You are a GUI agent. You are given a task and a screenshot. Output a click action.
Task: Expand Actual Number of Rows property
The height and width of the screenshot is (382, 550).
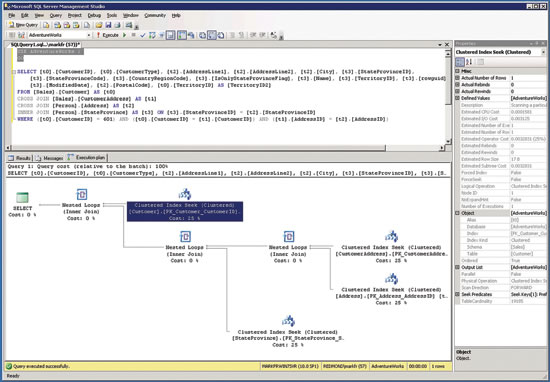[457, 78]
